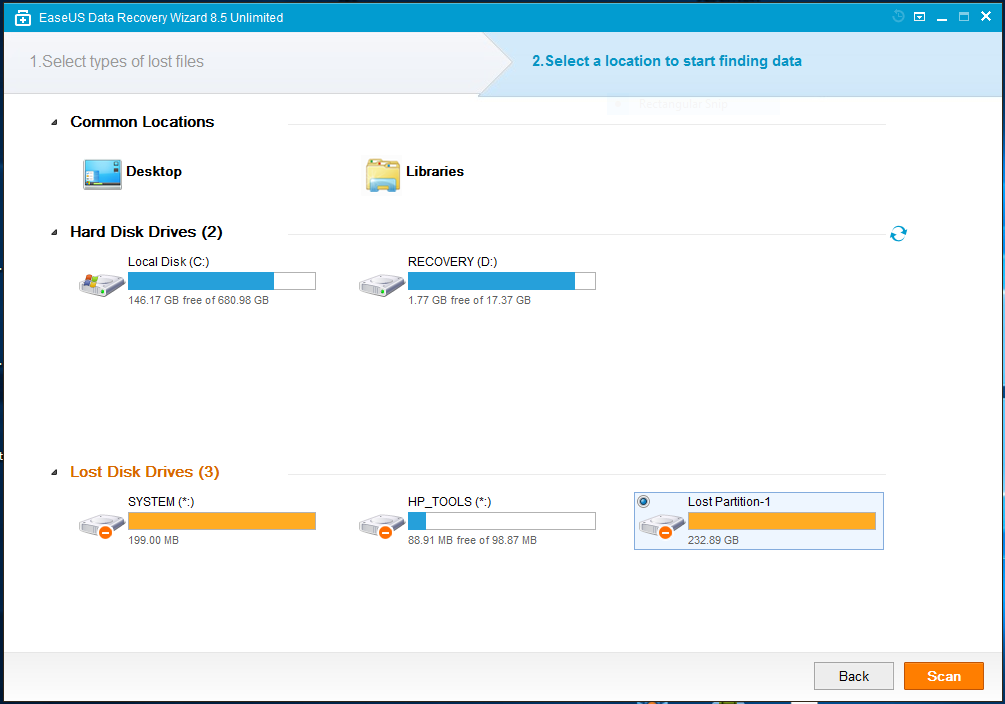Click the Lost Partition-1 drive icon
Viewport: 1005px width, 704px height.
tap(661, 525)
